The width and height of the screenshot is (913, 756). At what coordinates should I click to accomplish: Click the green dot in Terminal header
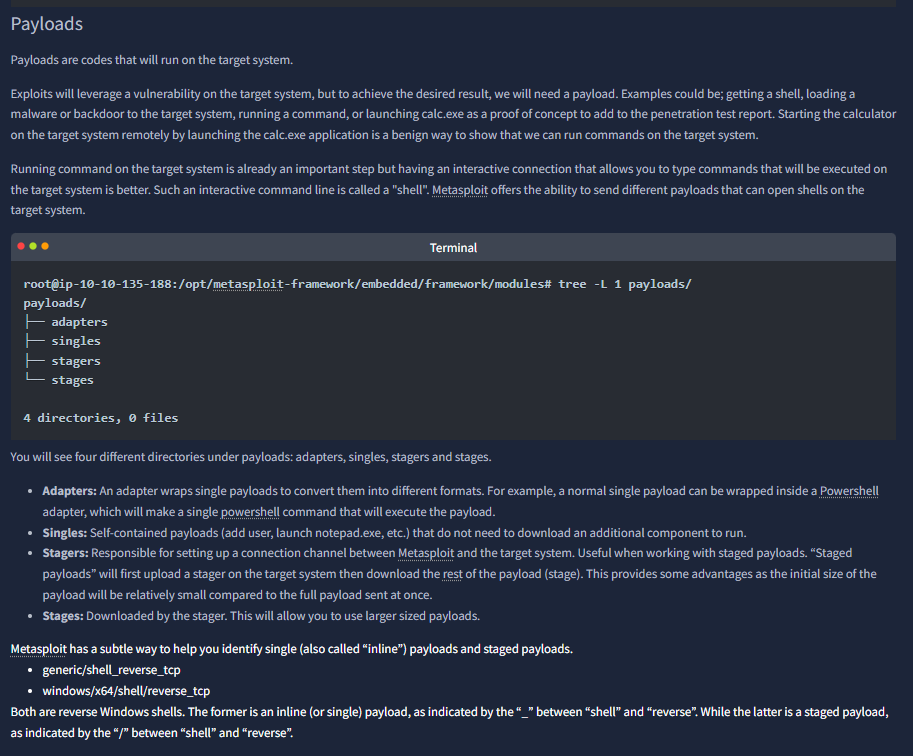click(x=33, y=246)
